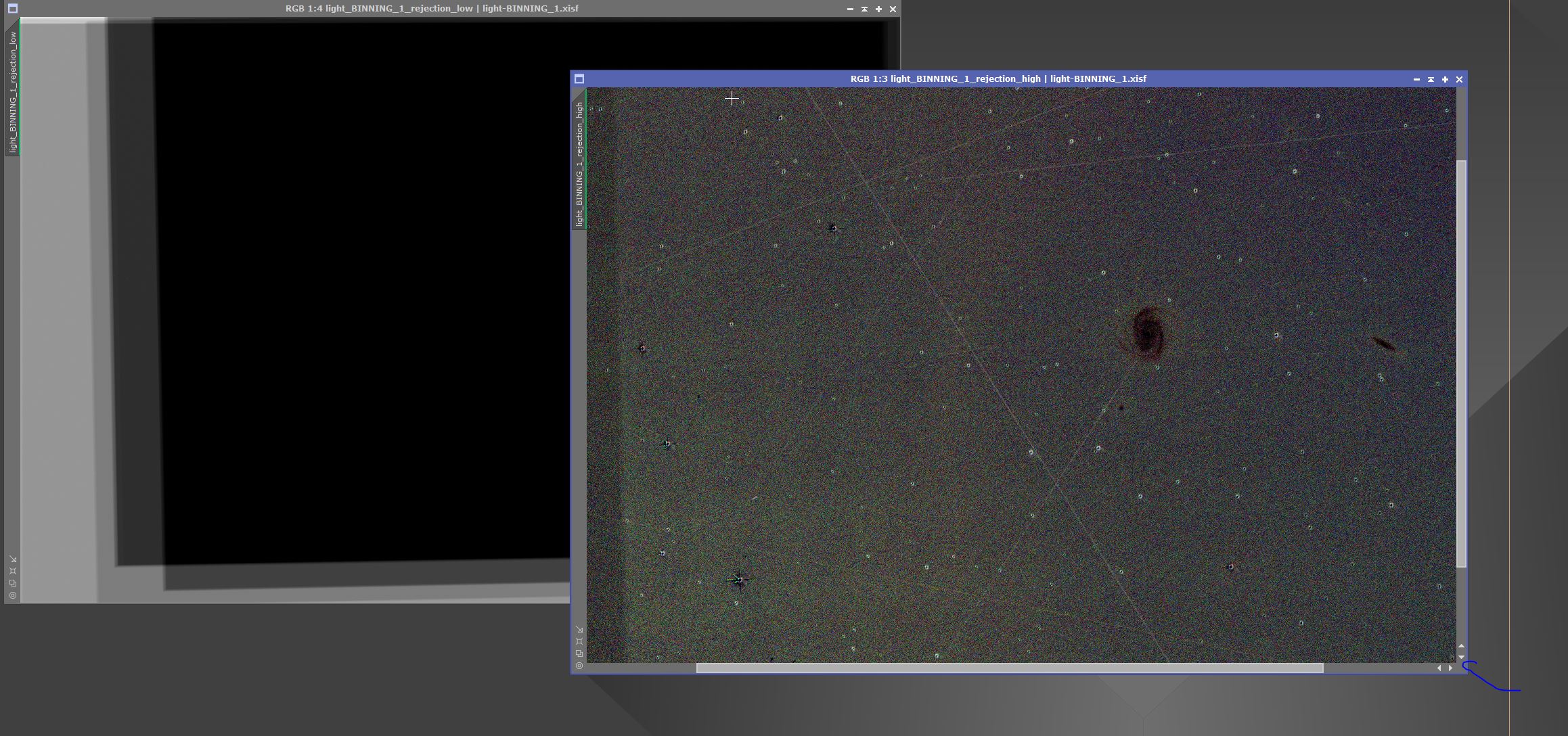The width and height of the screenshot is (1568, 736).
Task: Click the rejection_high window's fit-view arrow icon
Action: (579, 630)
